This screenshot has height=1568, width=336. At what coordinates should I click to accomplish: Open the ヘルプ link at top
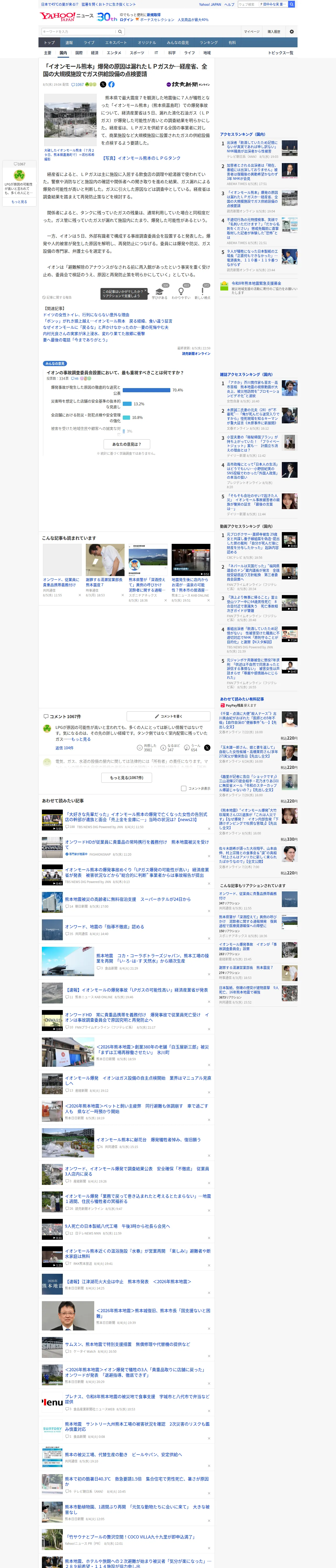[229, 4]
